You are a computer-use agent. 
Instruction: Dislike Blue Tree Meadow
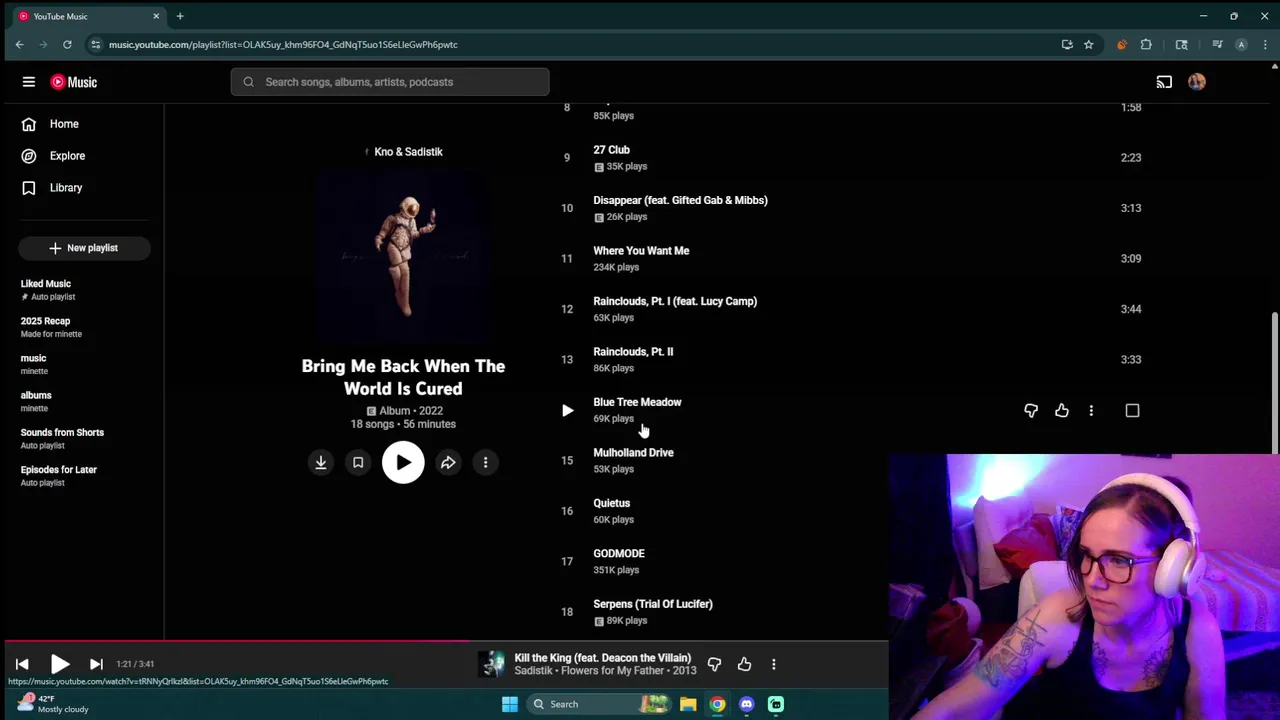point(1031,410)
